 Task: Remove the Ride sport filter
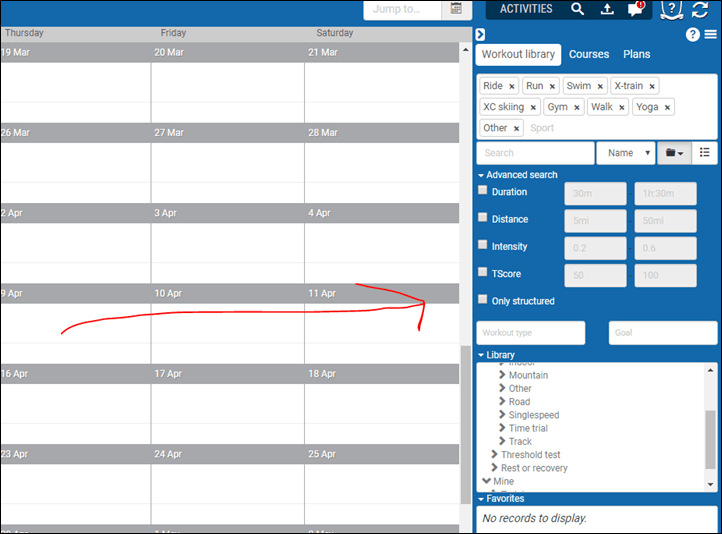point(511,87)
